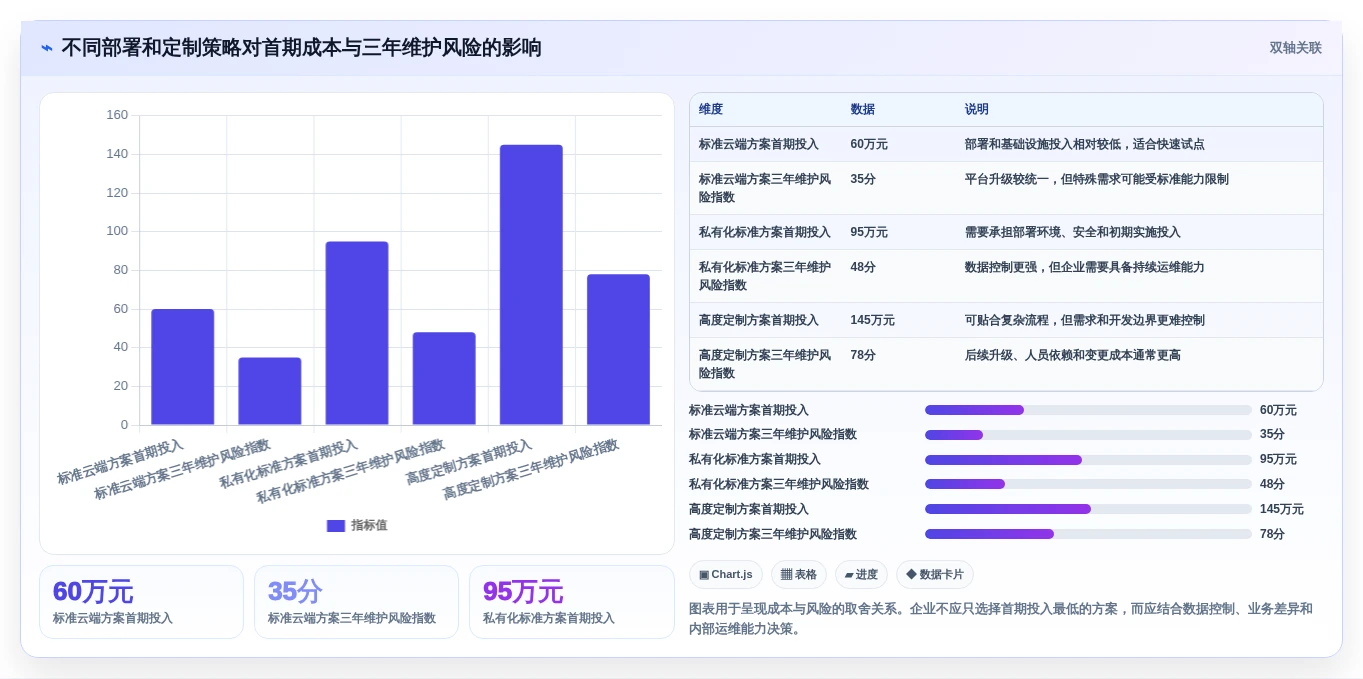This screenshot has width=1363, height=679.
Task: Click table cell 78分
Action: (863, 355)
